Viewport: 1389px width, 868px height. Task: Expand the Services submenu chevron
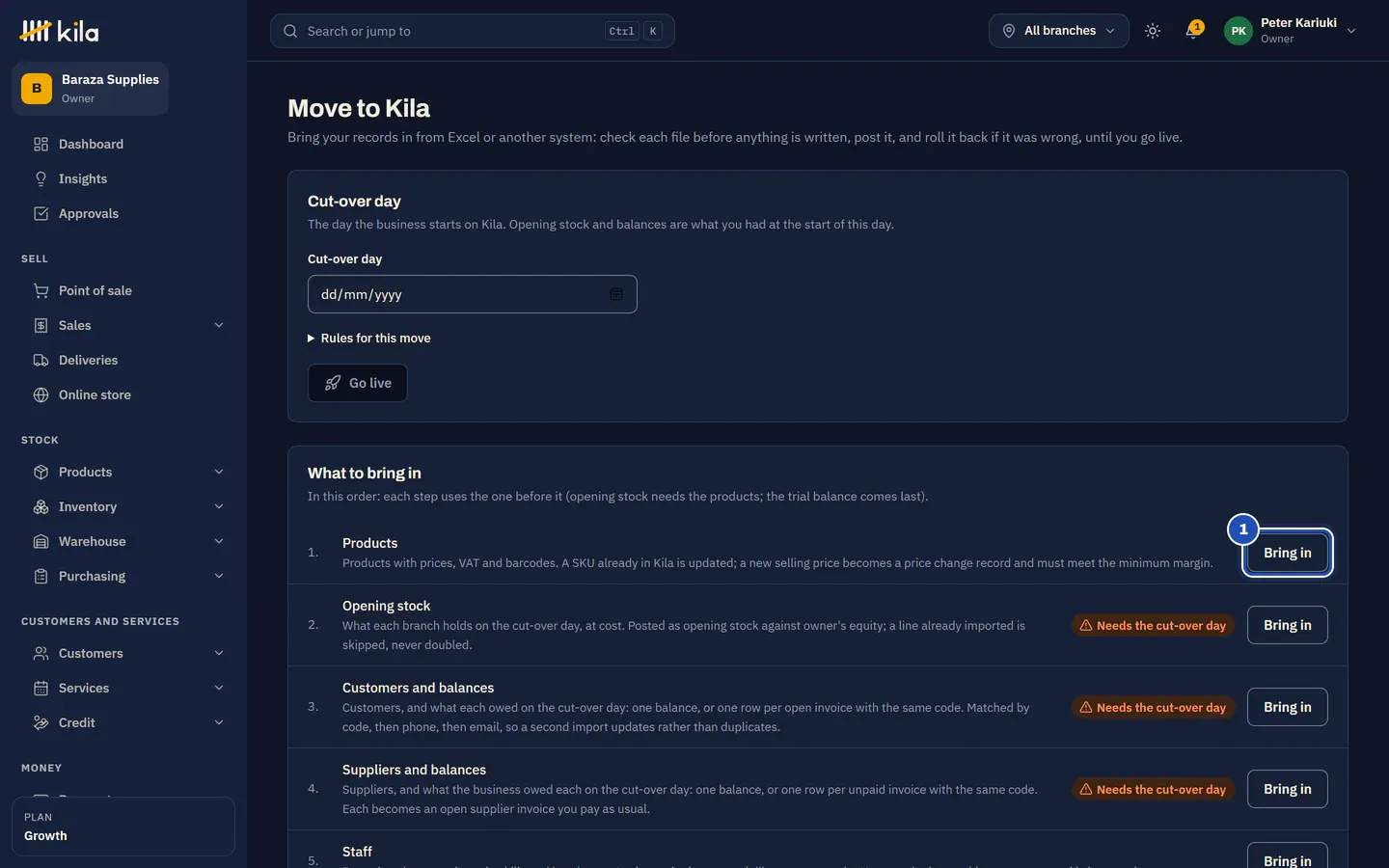(x=219, y=688)
